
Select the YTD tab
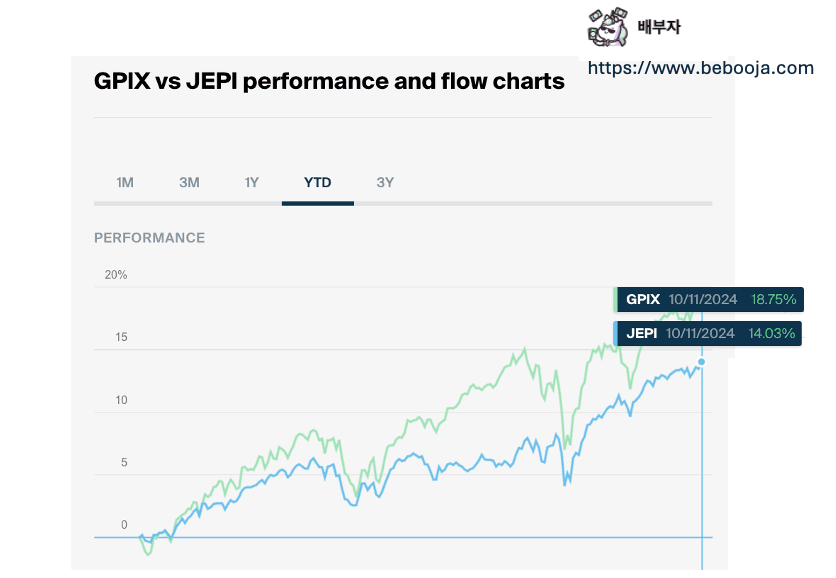click(x=318, y=182)
